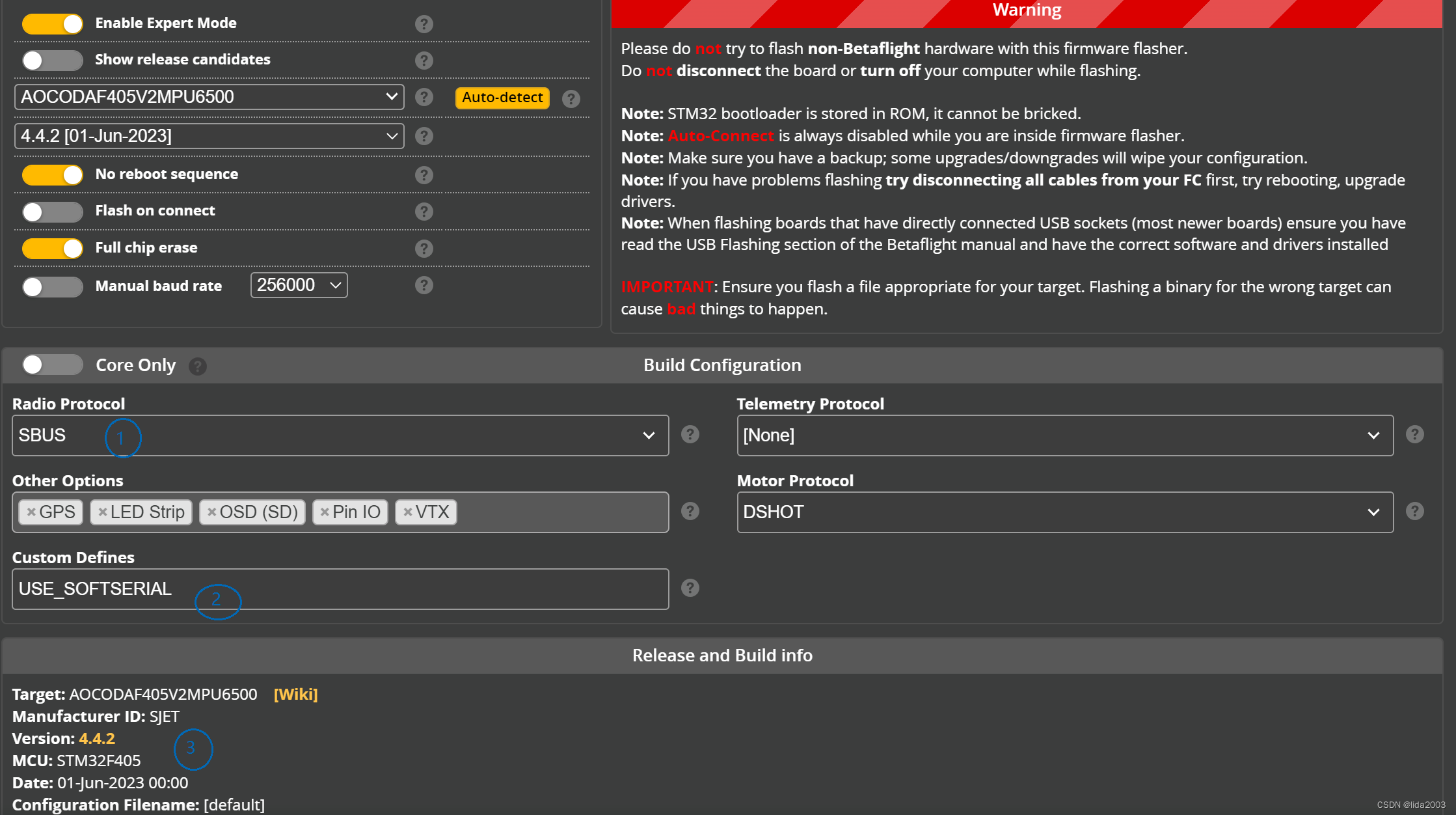Viewport: 1456px width, 815px height.
Task: Click help icon for Full chip erase
Action: click(424, 248)
